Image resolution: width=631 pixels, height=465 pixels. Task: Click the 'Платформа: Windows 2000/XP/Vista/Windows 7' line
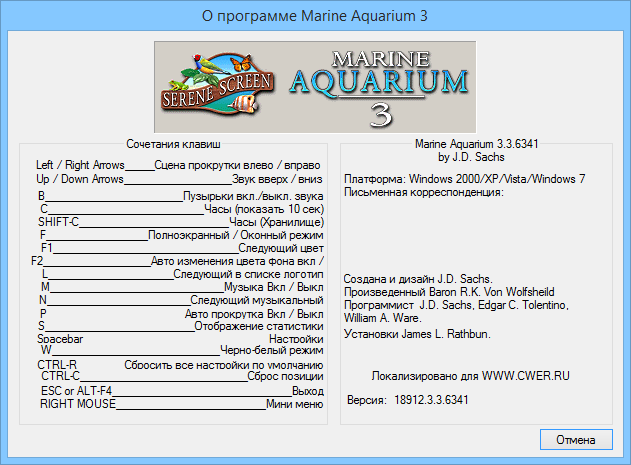point(464,179)
